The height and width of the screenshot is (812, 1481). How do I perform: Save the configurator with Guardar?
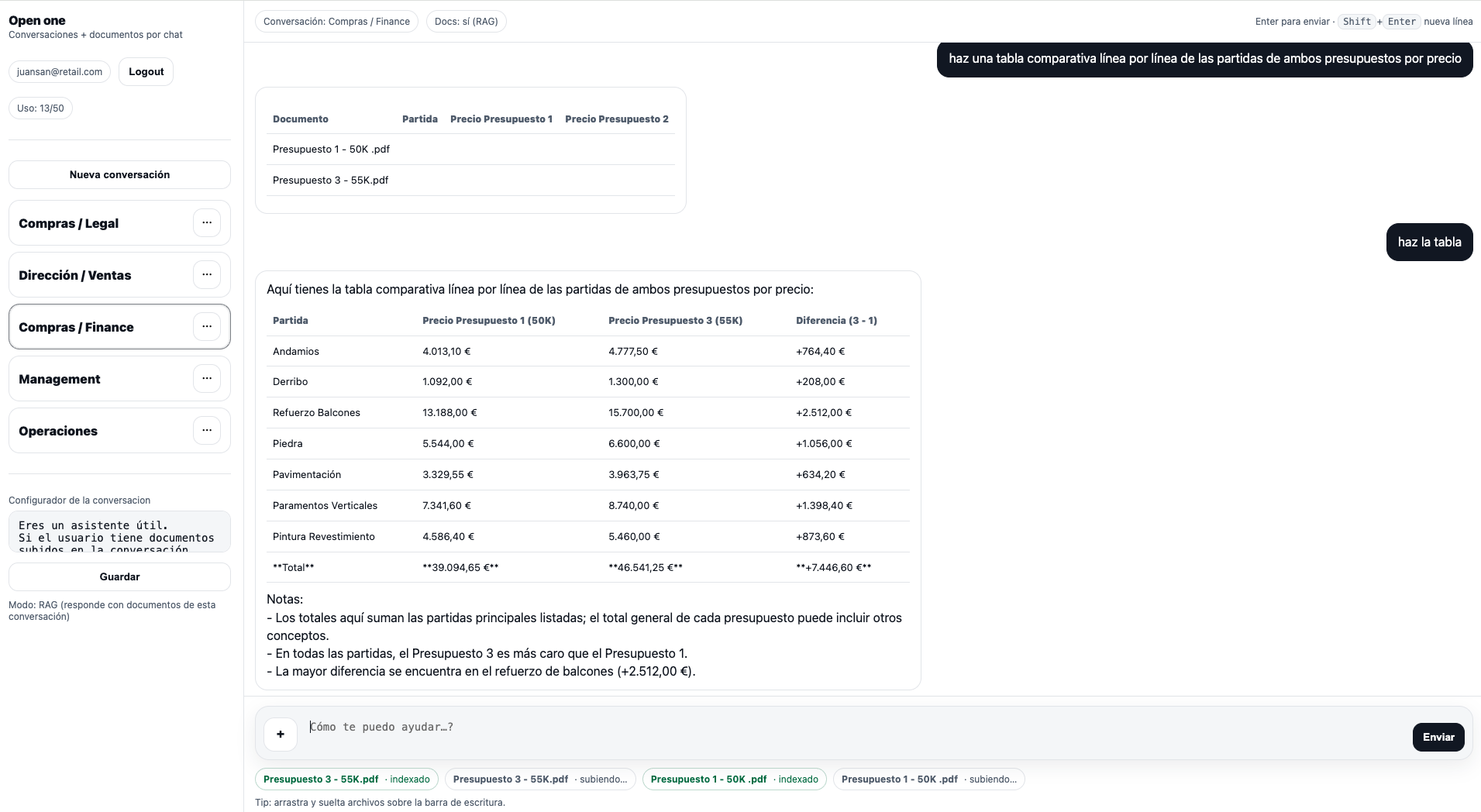[119, 576]
